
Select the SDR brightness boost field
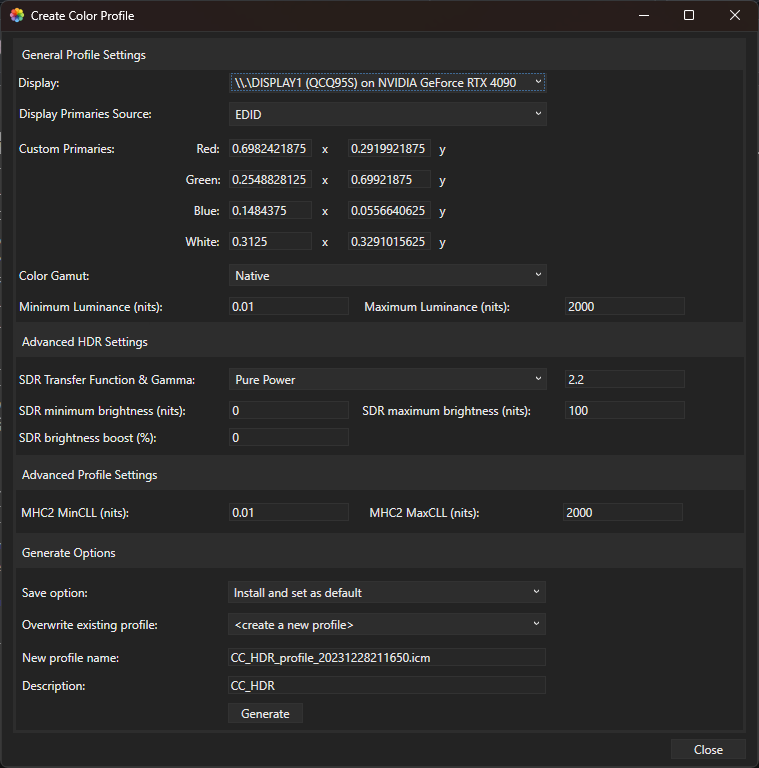[x=289, y=437]
